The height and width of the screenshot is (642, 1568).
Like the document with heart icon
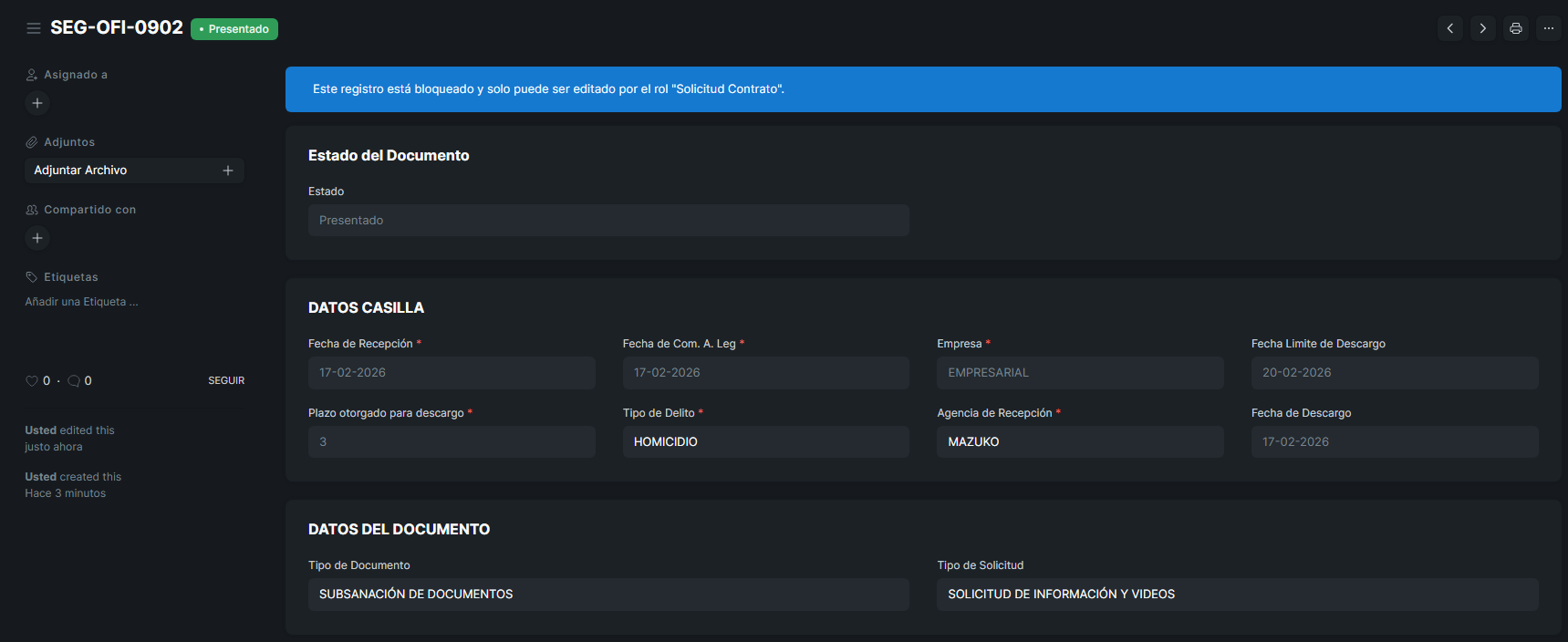(32, 381)
